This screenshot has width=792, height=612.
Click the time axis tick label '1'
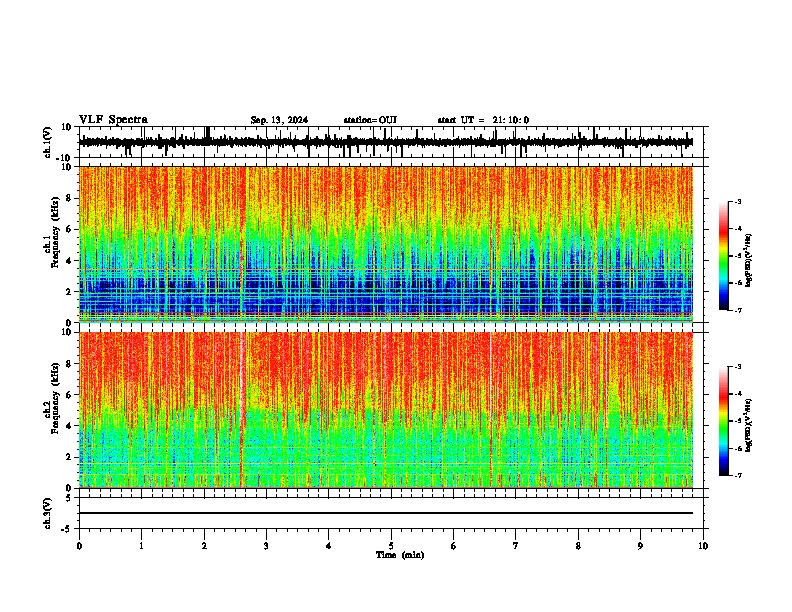(141, 546)
